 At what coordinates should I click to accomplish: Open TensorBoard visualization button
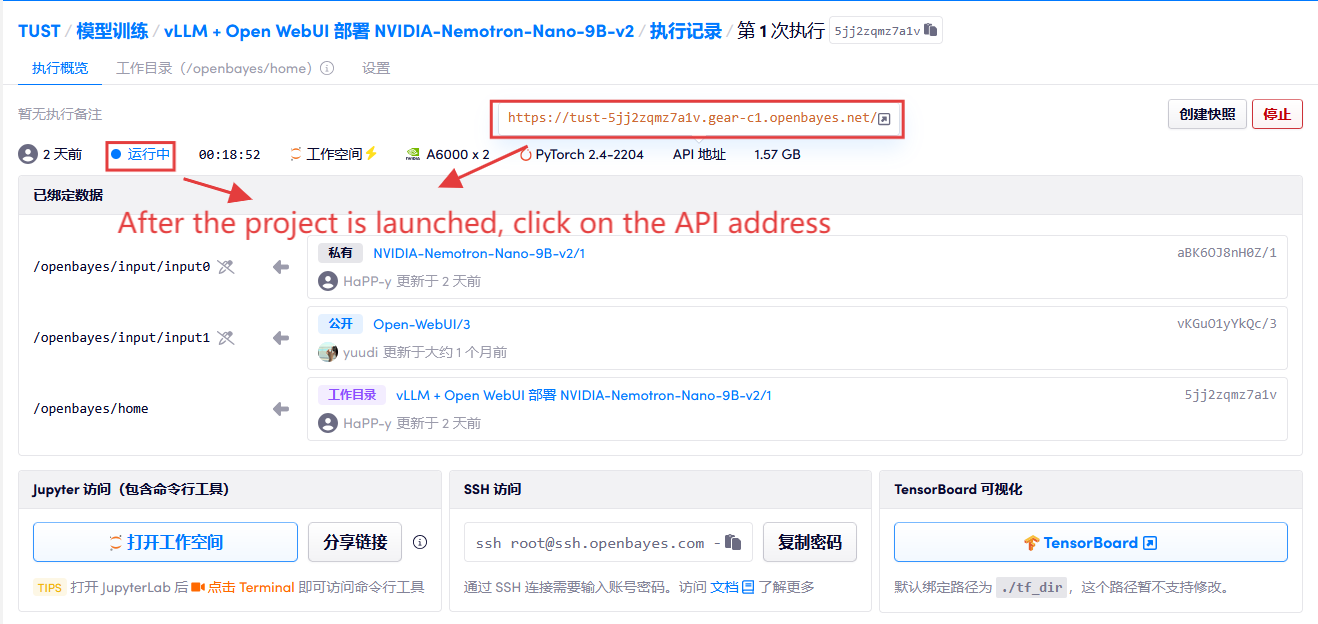(1090, 542)
